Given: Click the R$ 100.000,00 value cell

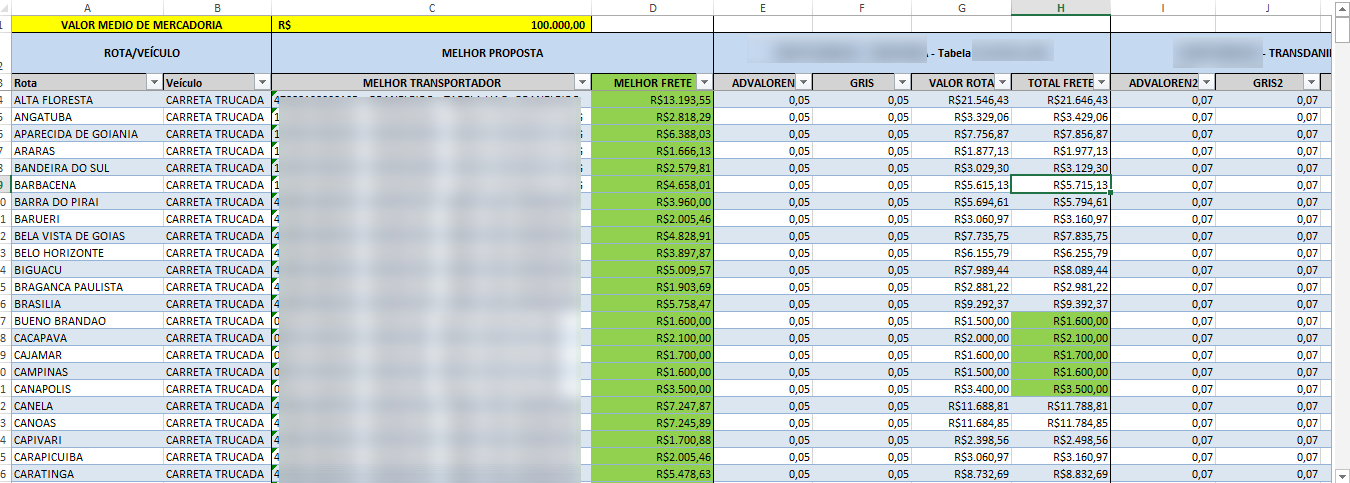Looking at the screenshot, I should point(431,25).
